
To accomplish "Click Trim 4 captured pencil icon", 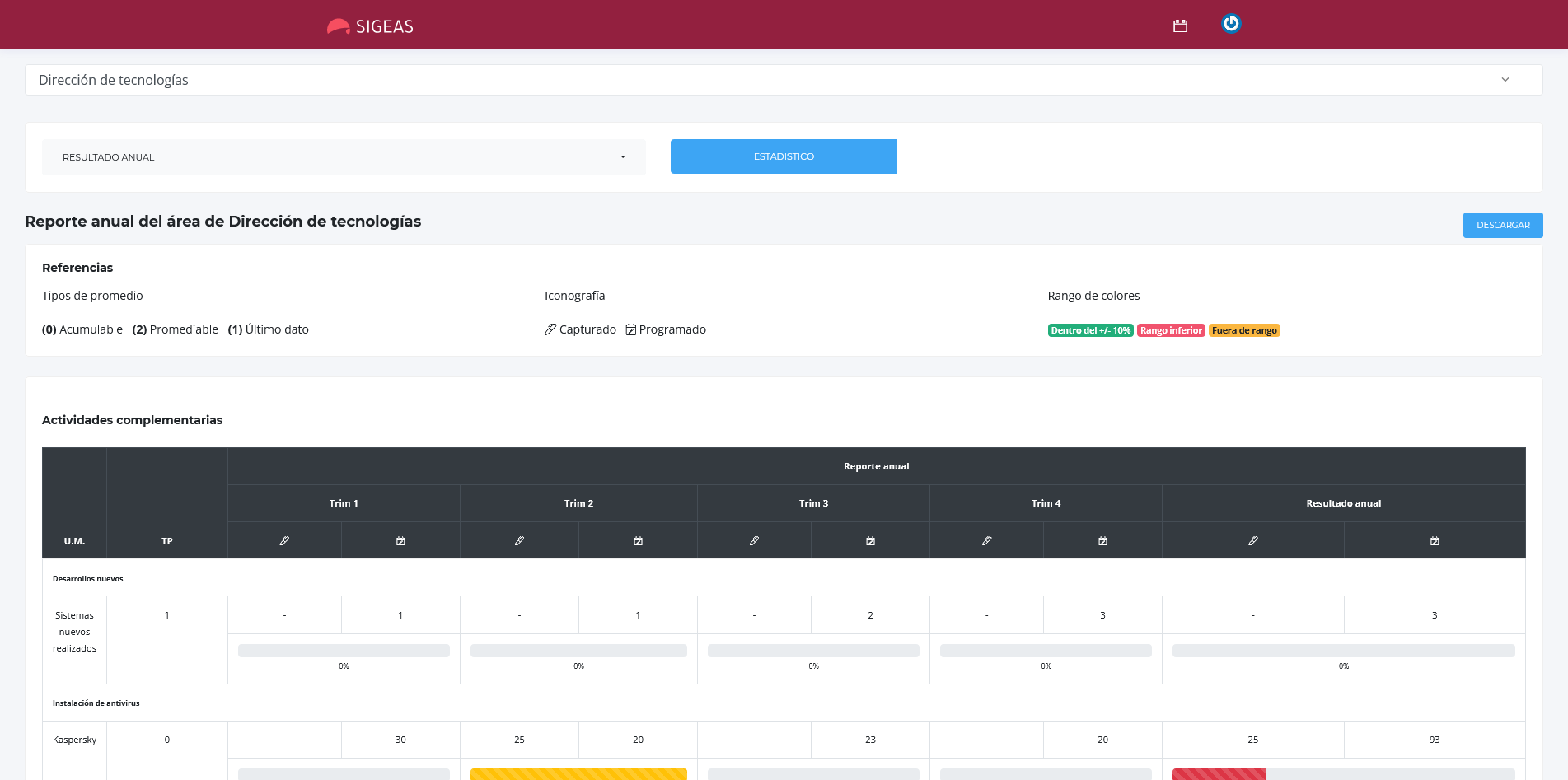I will [986, 541].
